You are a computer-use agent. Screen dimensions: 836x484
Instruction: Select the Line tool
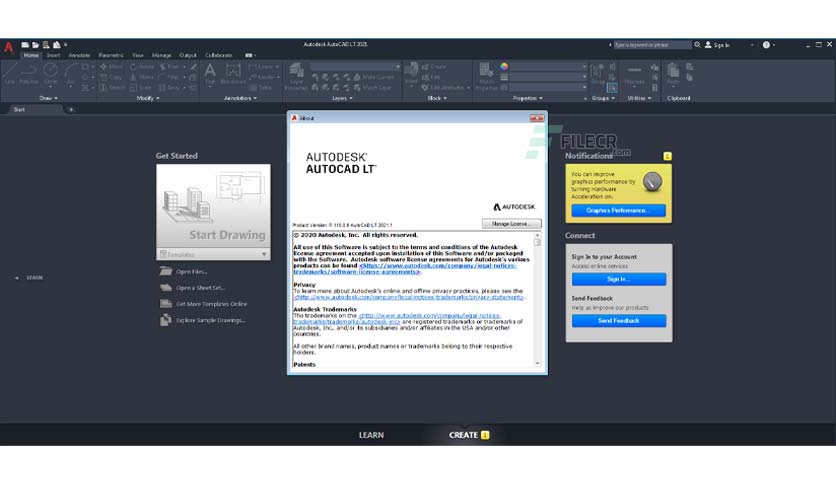pos(10,74)
